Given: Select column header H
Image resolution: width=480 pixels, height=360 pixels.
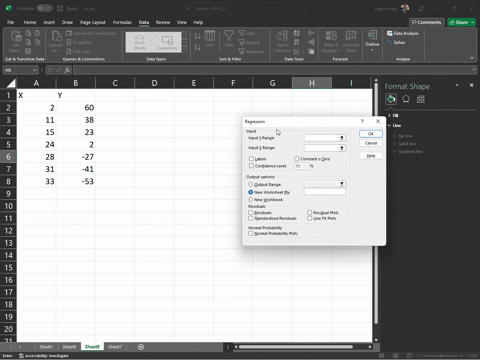Looking at the screenshot, I should pyautogui.click(x=312, y=83).
